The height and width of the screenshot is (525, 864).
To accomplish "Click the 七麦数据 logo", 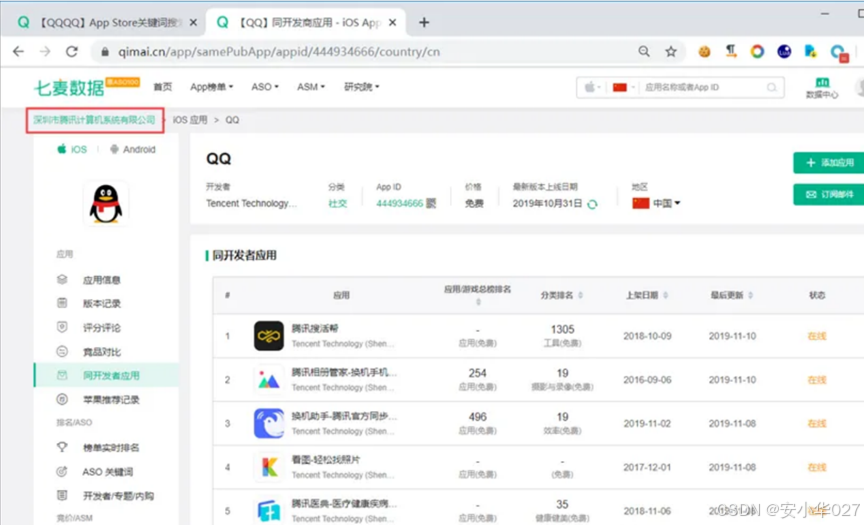I will [69, 87].
